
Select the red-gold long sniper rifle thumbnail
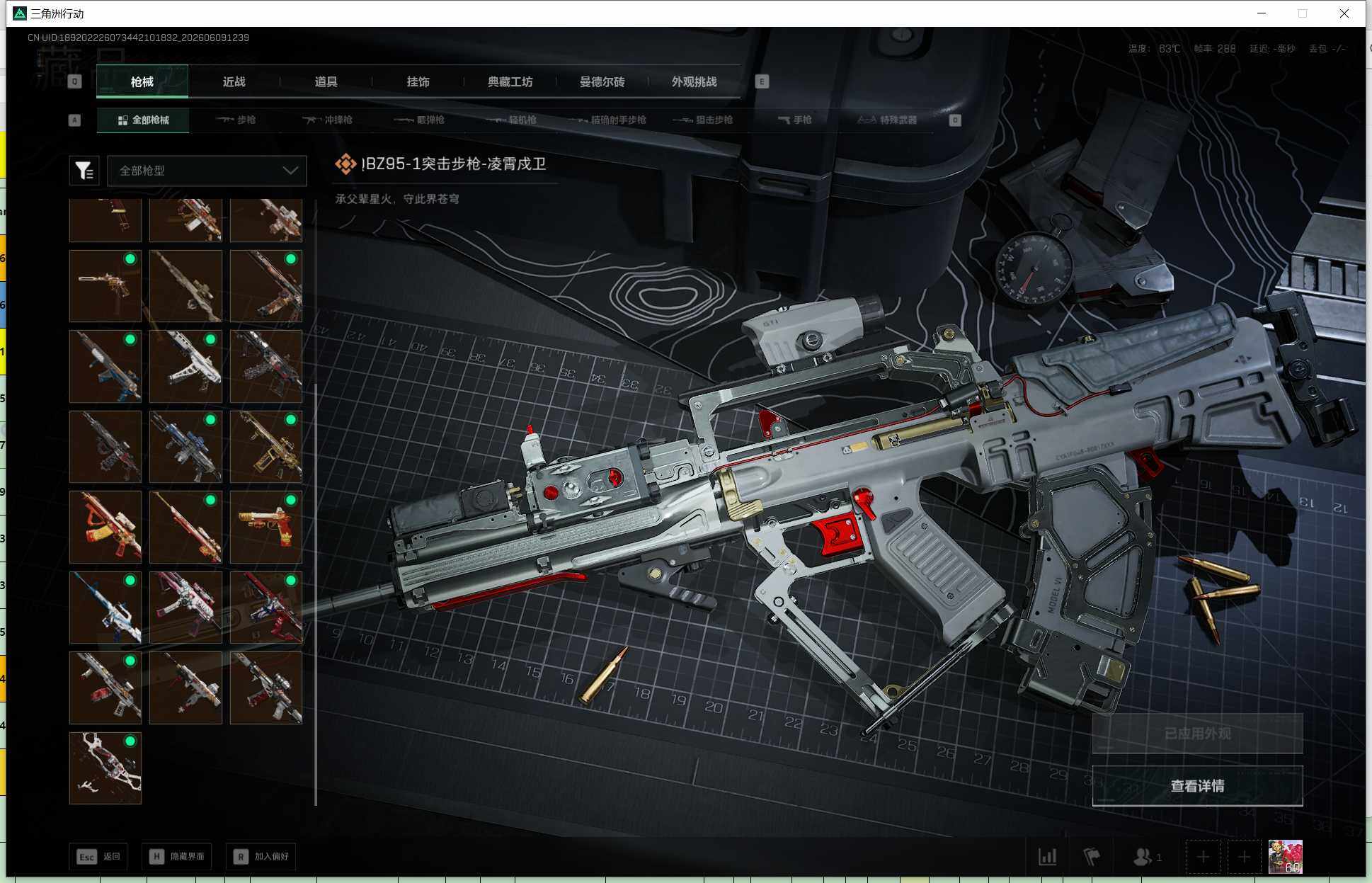pos(185,527)
